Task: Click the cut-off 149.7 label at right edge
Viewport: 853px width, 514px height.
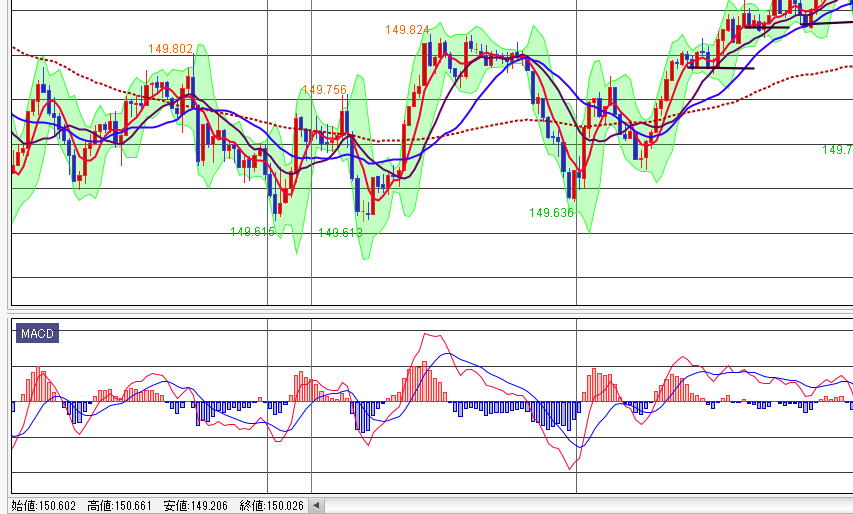Action: coord(837,150)
